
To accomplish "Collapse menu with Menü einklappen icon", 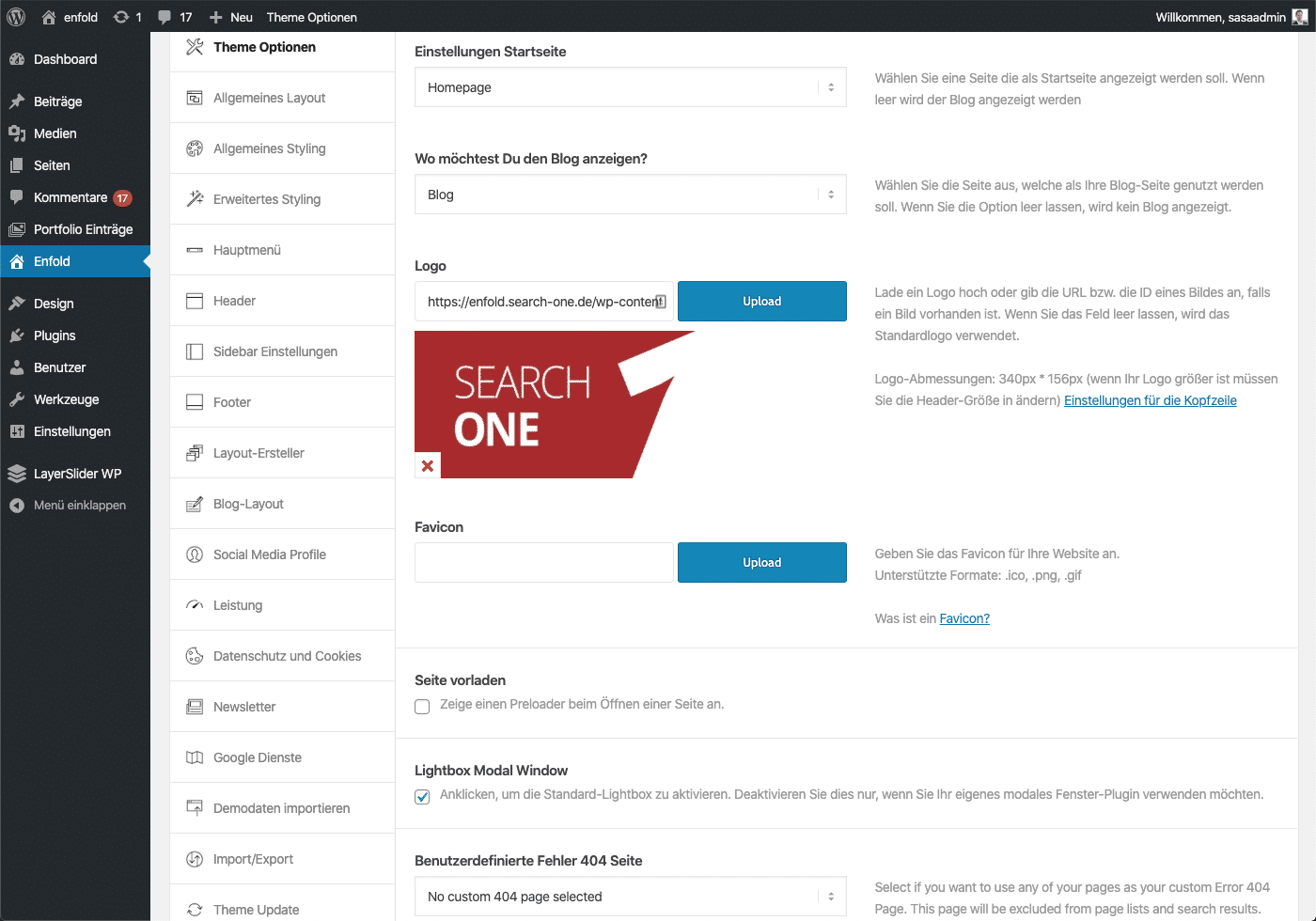I will click(17, 506).
